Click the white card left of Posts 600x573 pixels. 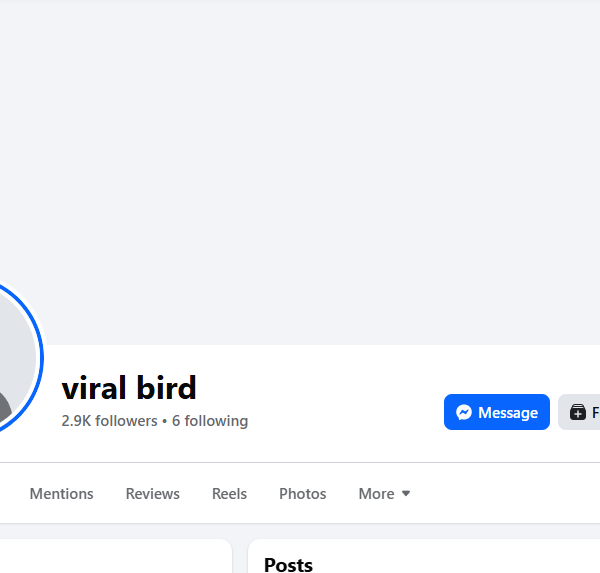tap(116, 556)
